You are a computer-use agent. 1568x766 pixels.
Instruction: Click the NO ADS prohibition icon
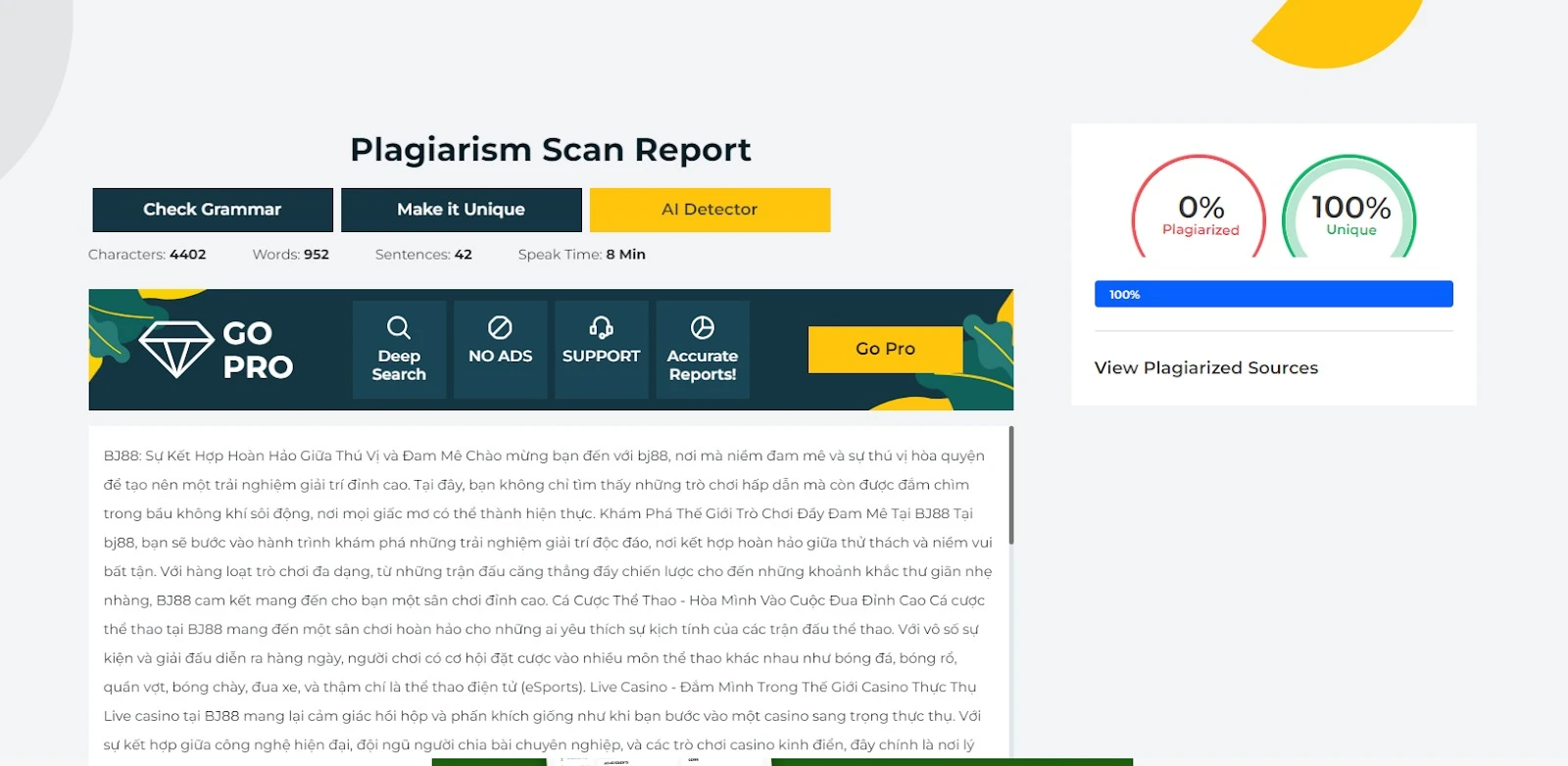tap(500, 327)
